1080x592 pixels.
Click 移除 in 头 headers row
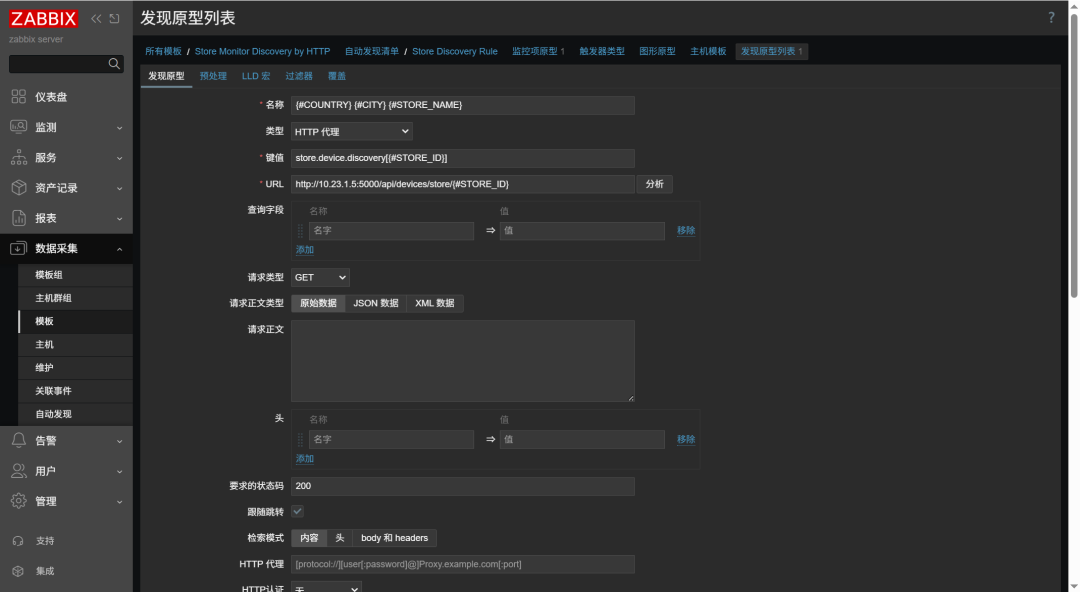coord(686,440)
